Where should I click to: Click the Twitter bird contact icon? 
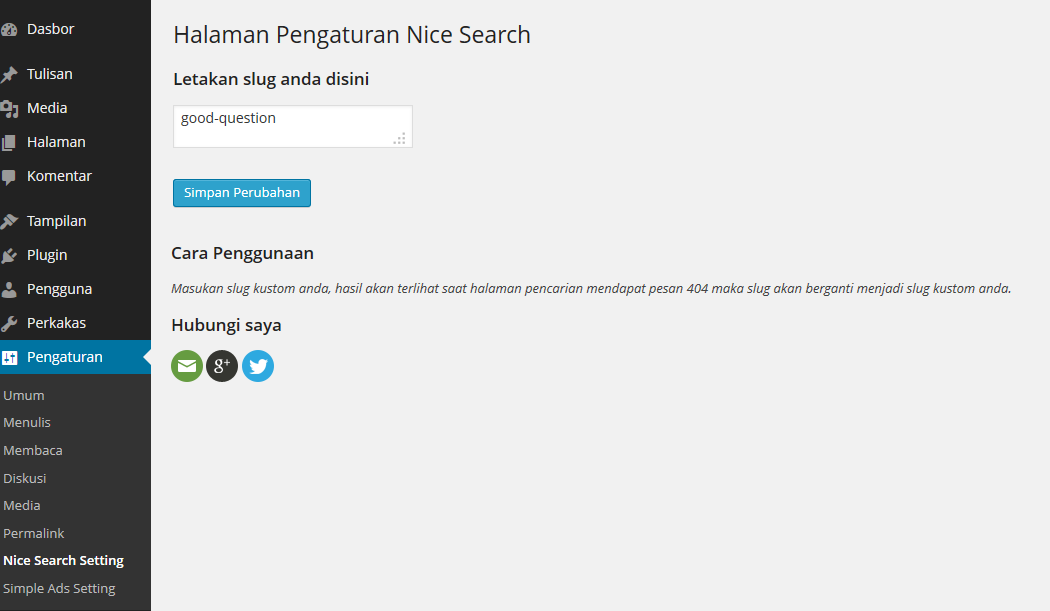(258, 366)
